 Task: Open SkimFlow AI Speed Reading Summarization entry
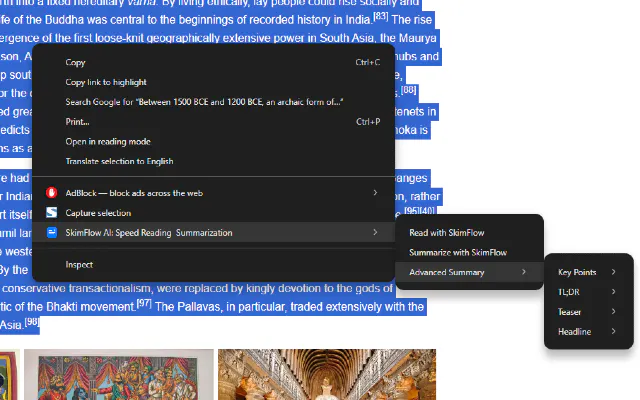[x=213, y=232]
